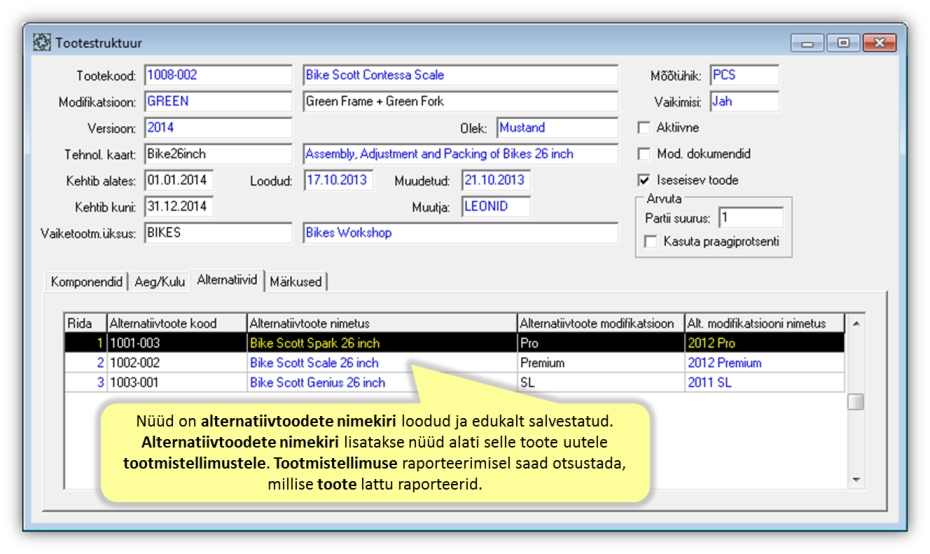This screenshot has width=930, height=554.
Task: Click the 2011 SL cell
Action: point(765,383)
